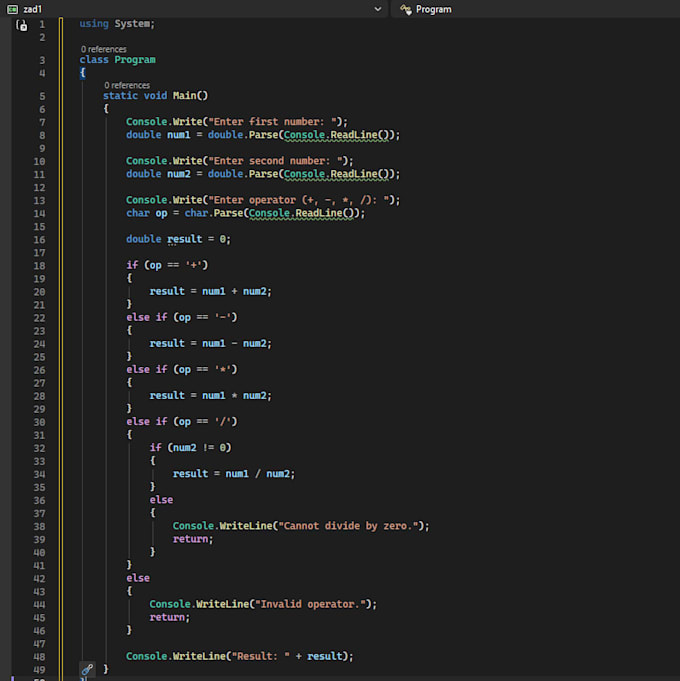
Task: Click the "using System;" statement
Action: coord(117,23)
